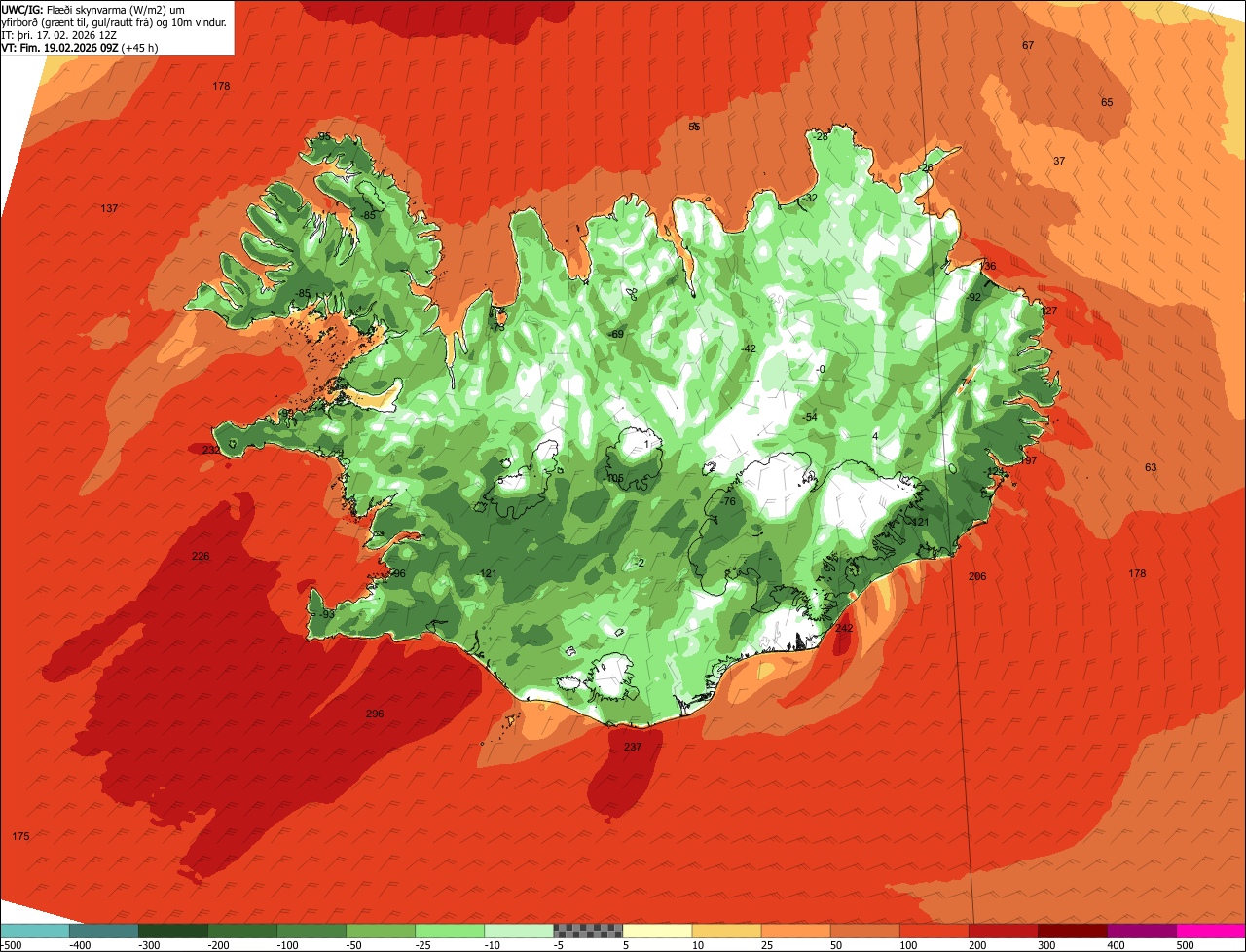
Task: Click the map value -92 in northeast Iceland
Action: pos(973,297)
